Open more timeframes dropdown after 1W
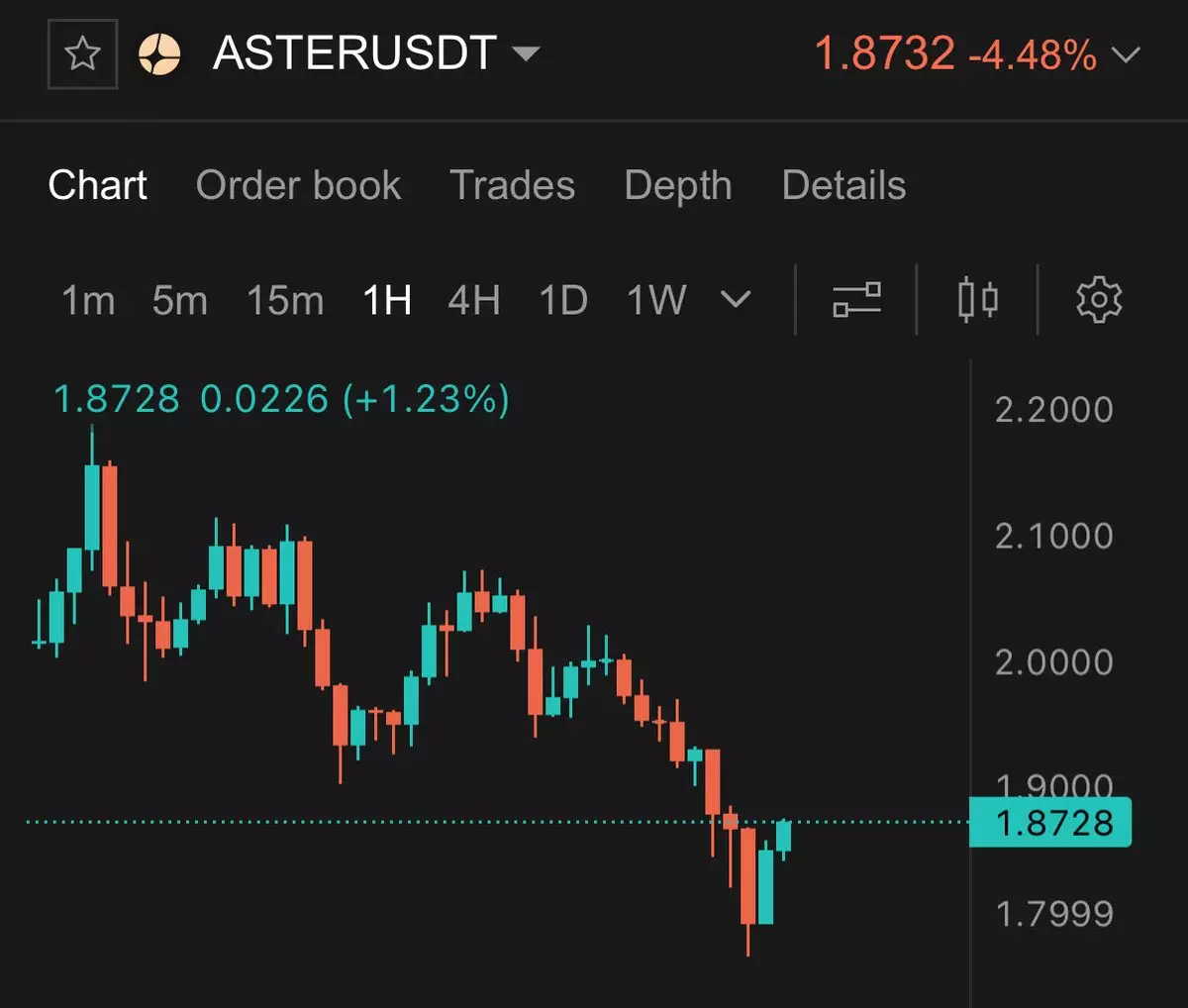 [x=735, y=299]
